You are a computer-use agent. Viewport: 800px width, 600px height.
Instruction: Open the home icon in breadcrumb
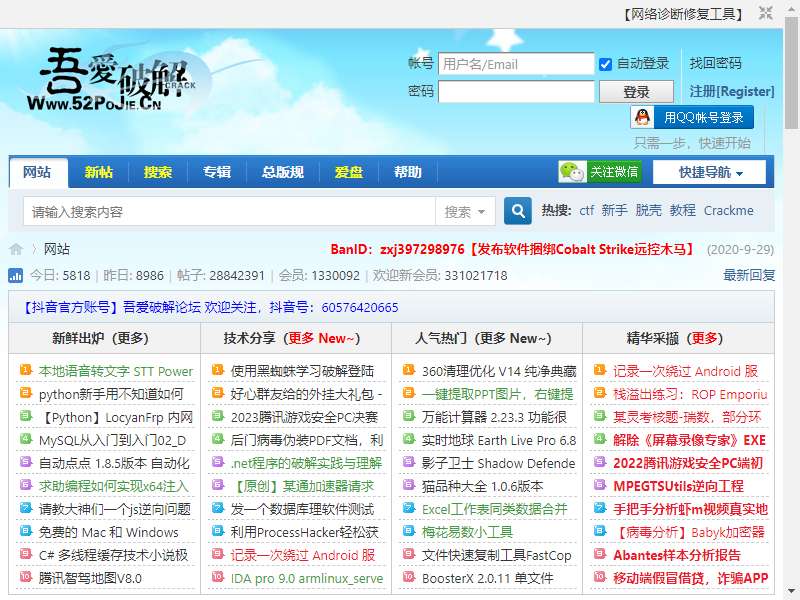[x=16, y=249]
